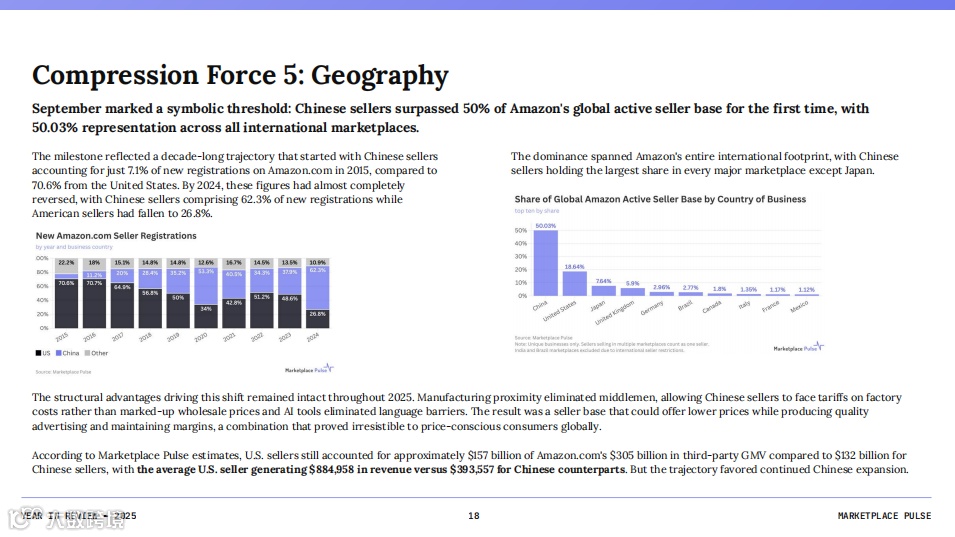The image size is (955, 537).
Task: Click the 2.96% Germany value label
Action: click(x=661, y=287)
